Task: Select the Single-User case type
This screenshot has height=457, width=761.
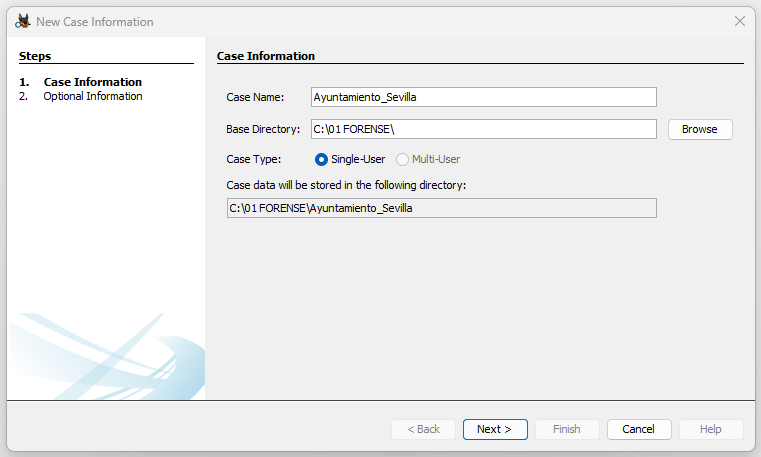Action: (321, 159)
